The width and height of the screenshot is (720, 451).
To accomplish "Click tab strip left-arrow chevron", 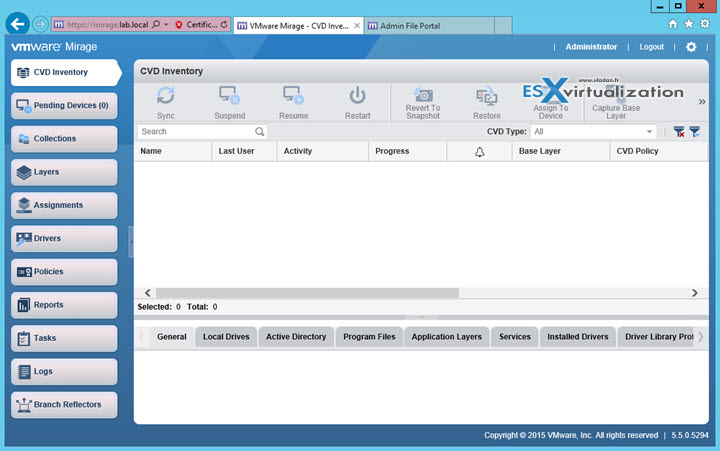I will point(141,337).
